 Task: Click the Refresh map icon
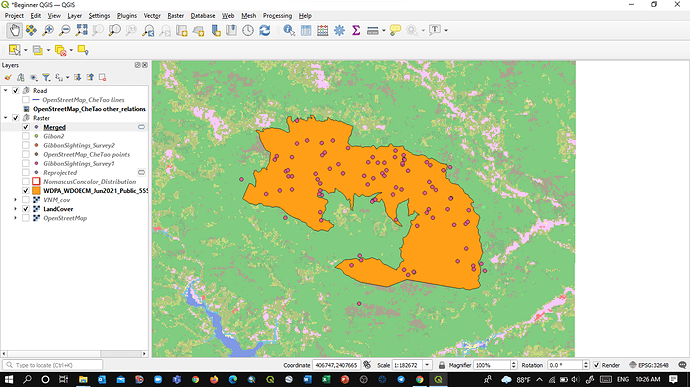(x=264, y=30)
